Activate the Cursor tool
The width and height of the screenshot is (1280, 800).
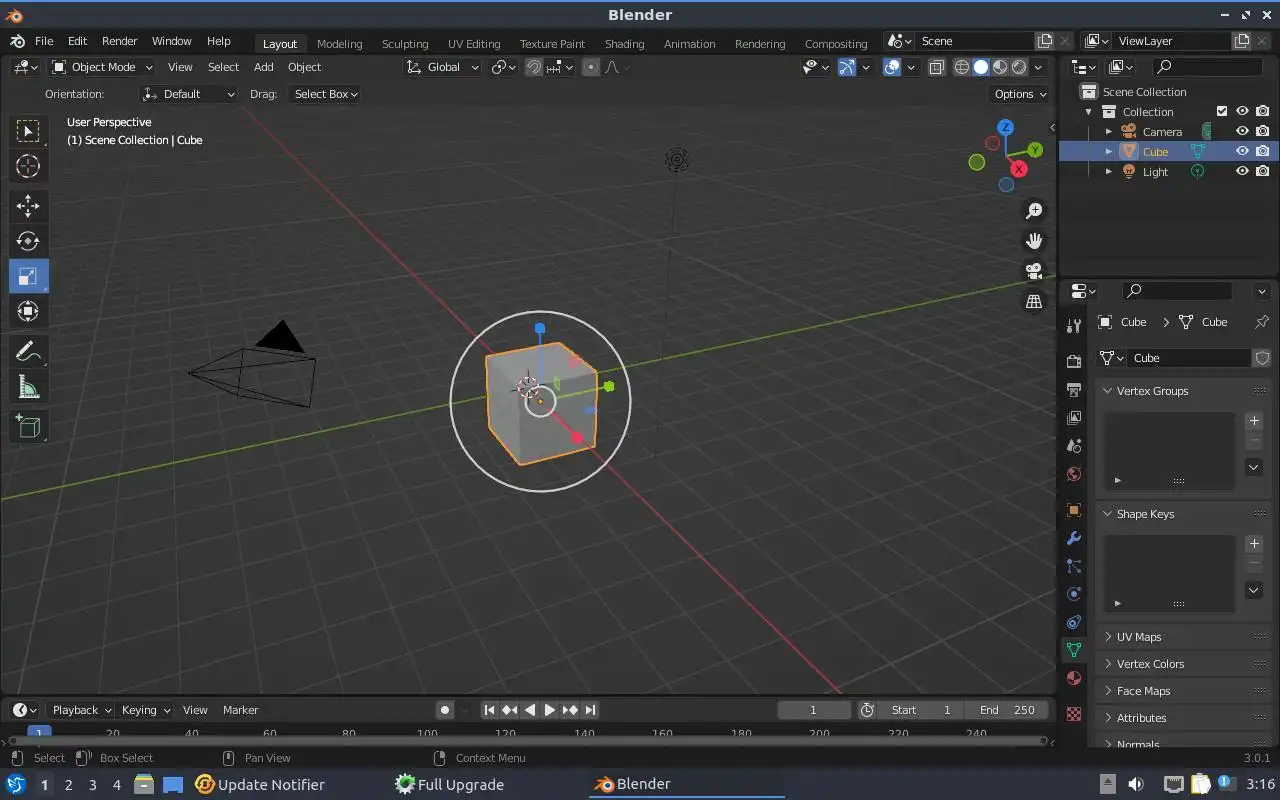click(x=28, y=166)
